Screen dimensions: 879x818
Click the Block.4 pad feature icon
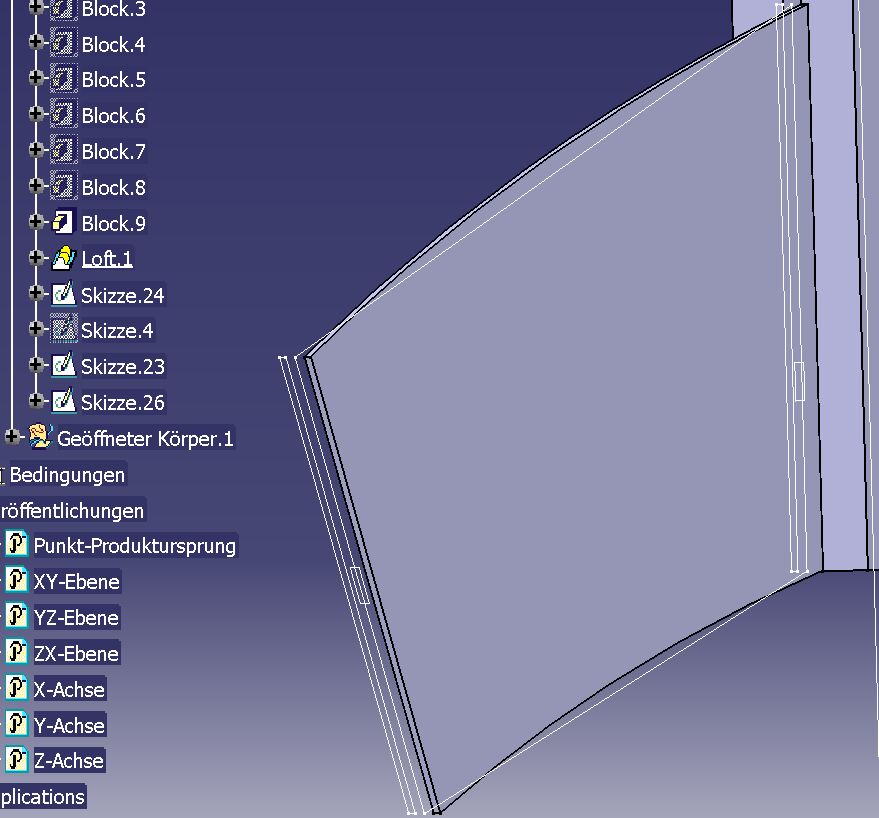point(63,43)
